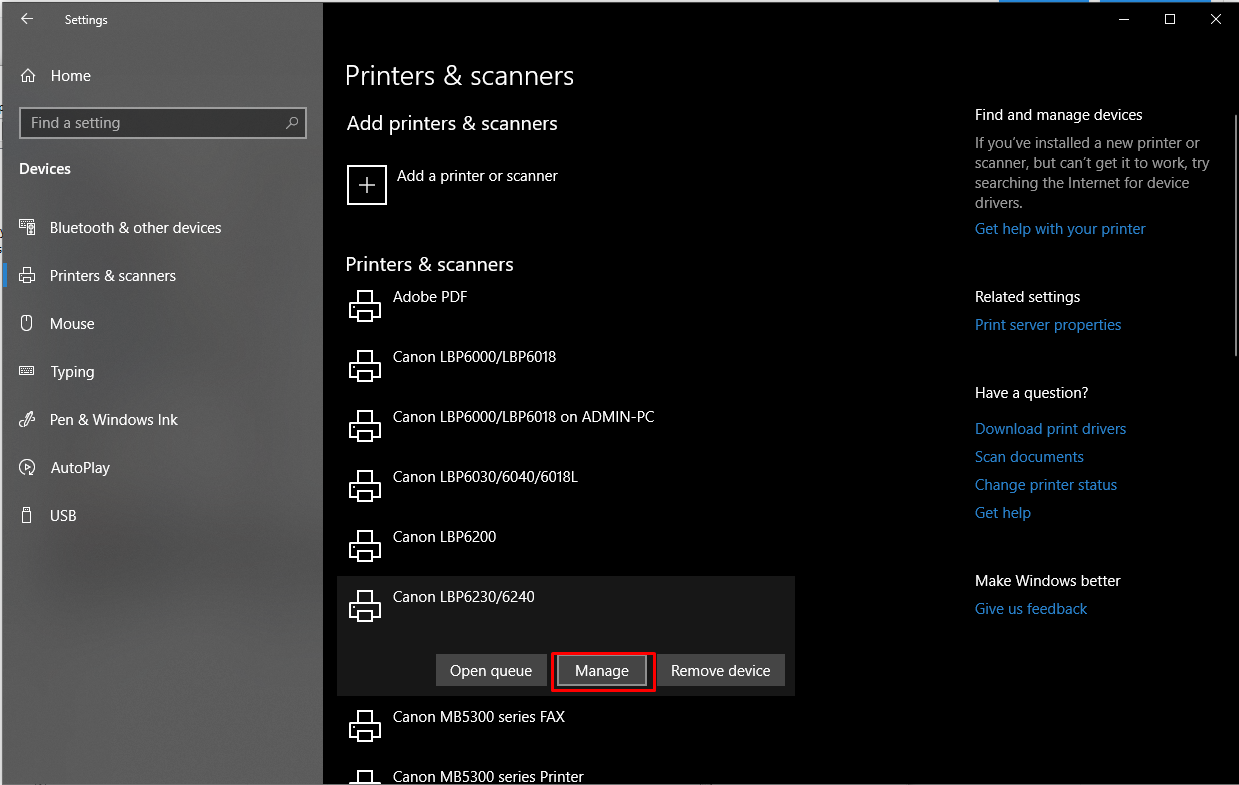Close the Settings window
Screen dimensions: 1239x785
click(1216, 19)
